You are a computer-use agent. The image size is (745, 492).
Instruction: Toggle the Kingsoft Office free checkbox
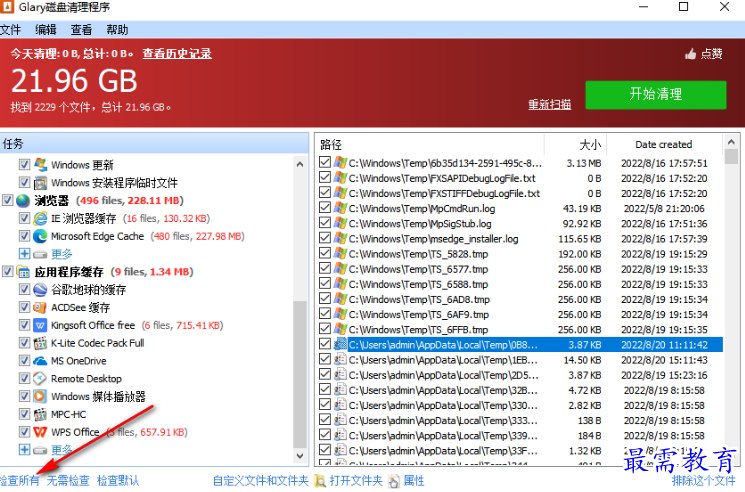coord(24,325)
